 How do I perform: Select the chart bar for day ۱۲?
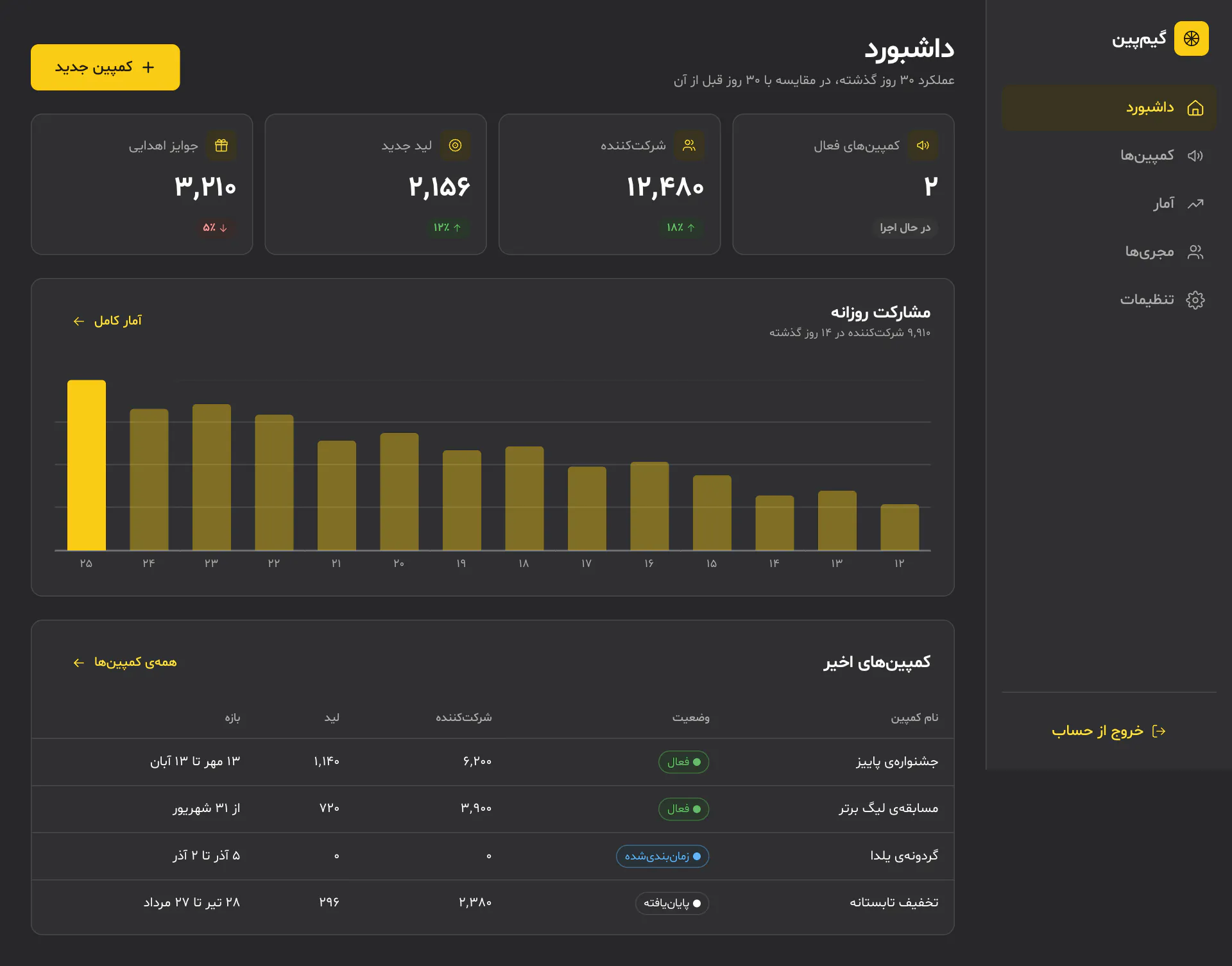pos(900,527)
